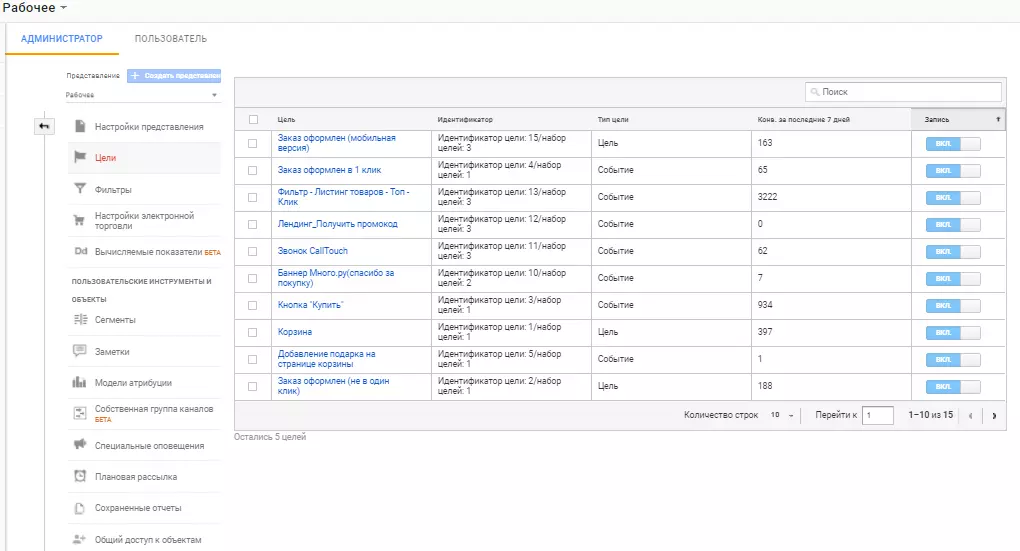Check the box for Корзина row
Image resolution: width=1020 pixels, height=551 pixels.
(x=252, y=332)
